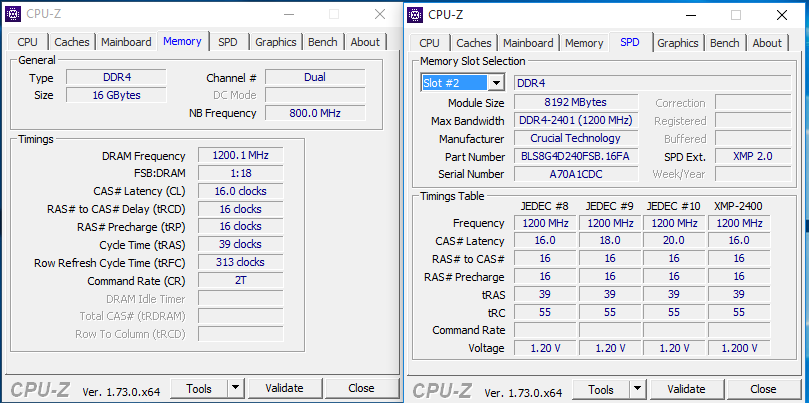Click XMP 2.0 SPD Ext. value
Screen dimensions: 809x403
click(753, 156)
